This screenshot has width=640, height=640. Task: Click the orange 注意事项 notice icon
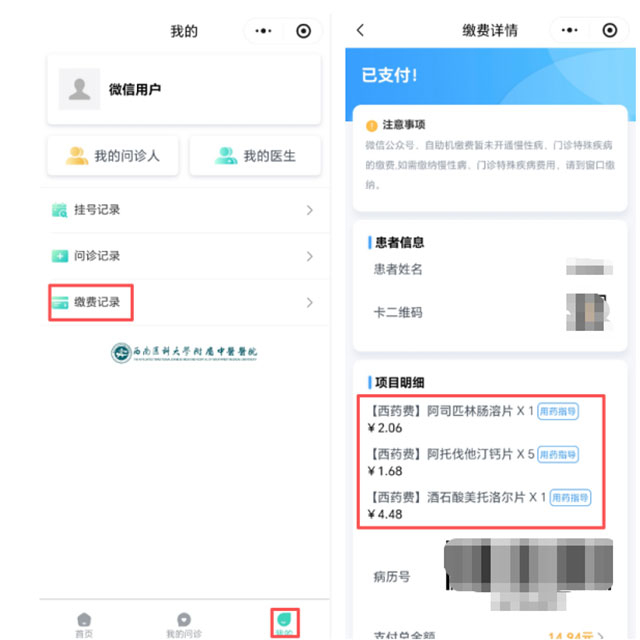point(372,125)
